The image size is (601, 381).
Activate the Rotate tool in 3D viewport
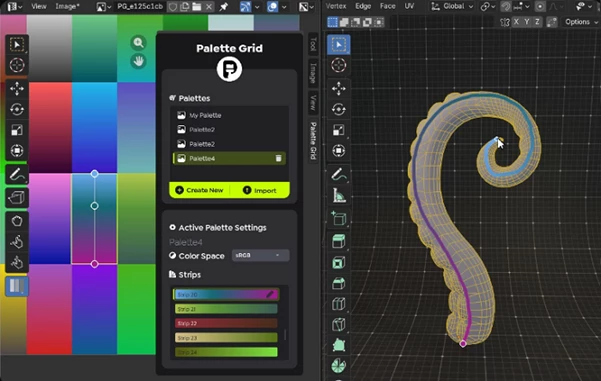(338, 109)
